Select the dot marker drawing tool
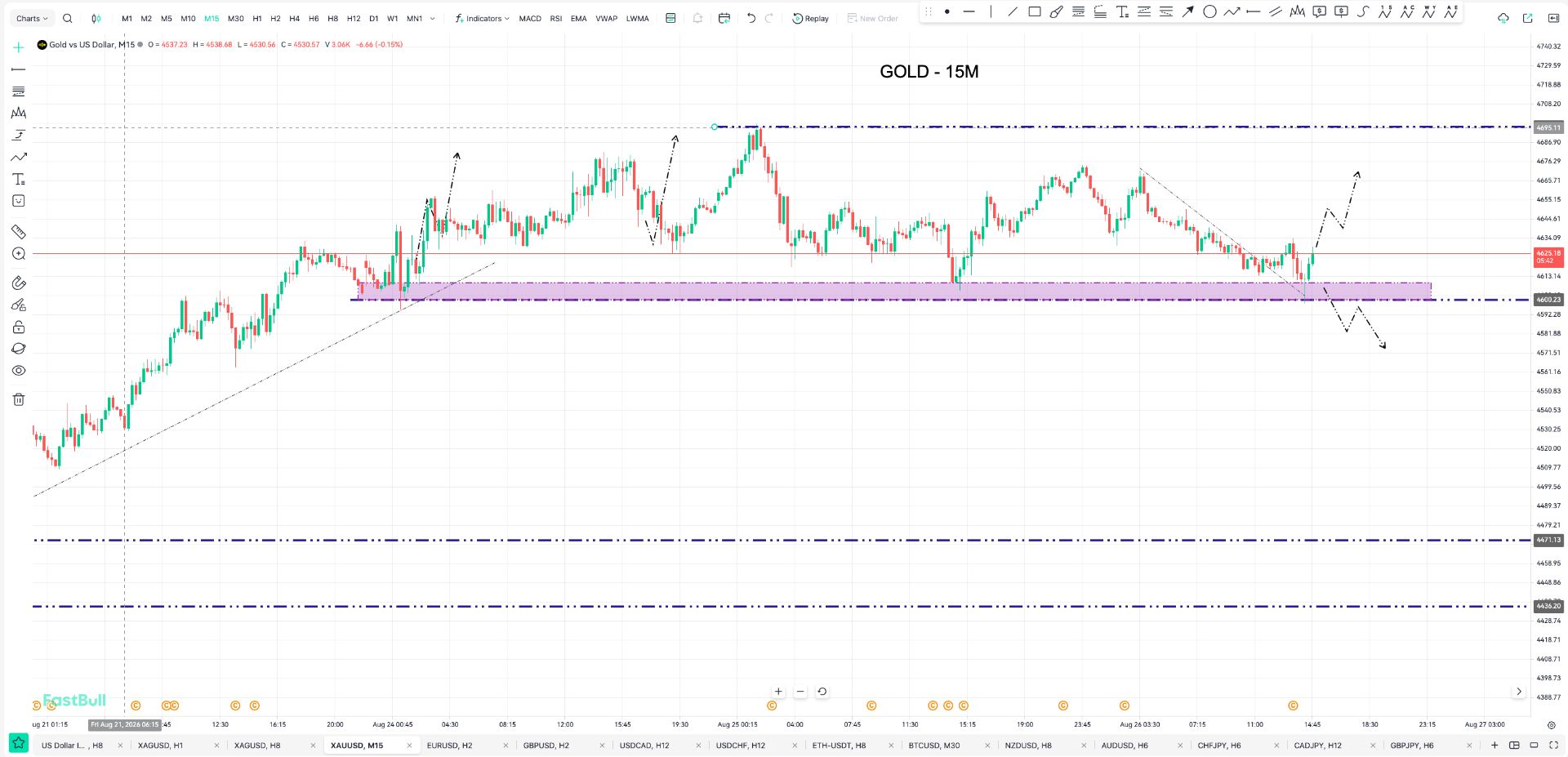Viewport: 1568px width, 757px height. tap(947, 11)
